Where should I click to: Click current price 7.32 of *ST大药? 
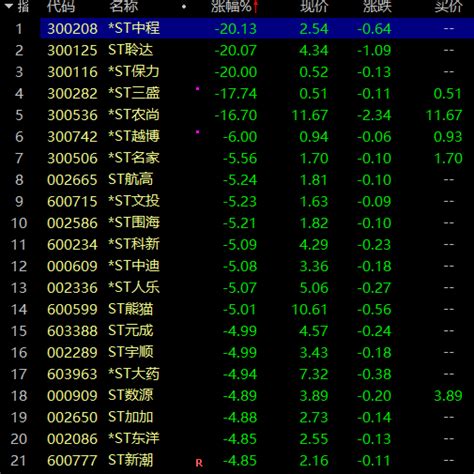point(314,374)
